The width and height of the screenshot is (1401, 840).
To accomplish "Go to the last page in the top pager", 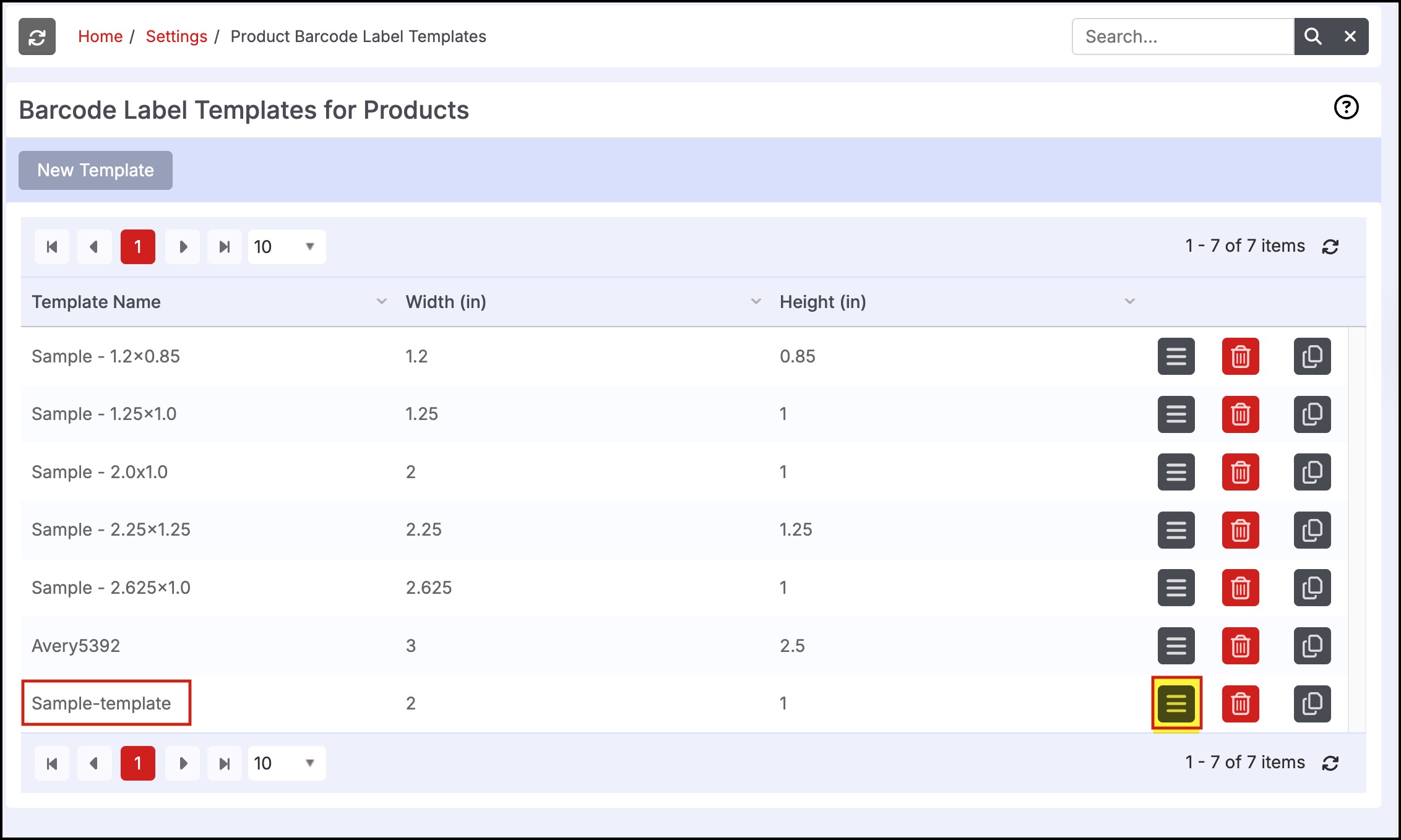I will [x=224, y=247].
